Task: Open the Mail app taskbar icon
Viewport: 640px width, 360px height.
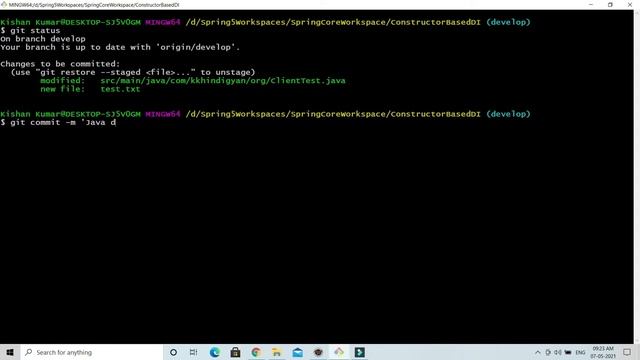Action: (298, 352)
